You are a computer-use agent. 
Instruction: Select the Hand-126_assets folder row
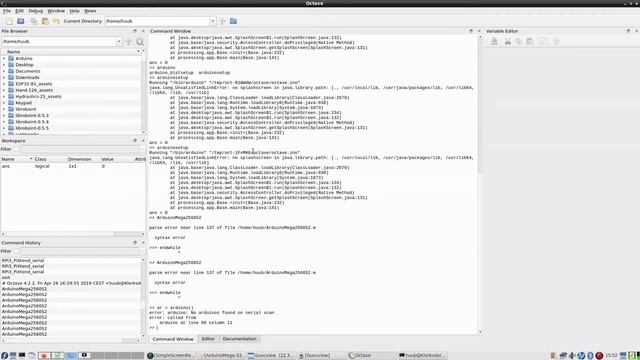[x=71, y=90]
